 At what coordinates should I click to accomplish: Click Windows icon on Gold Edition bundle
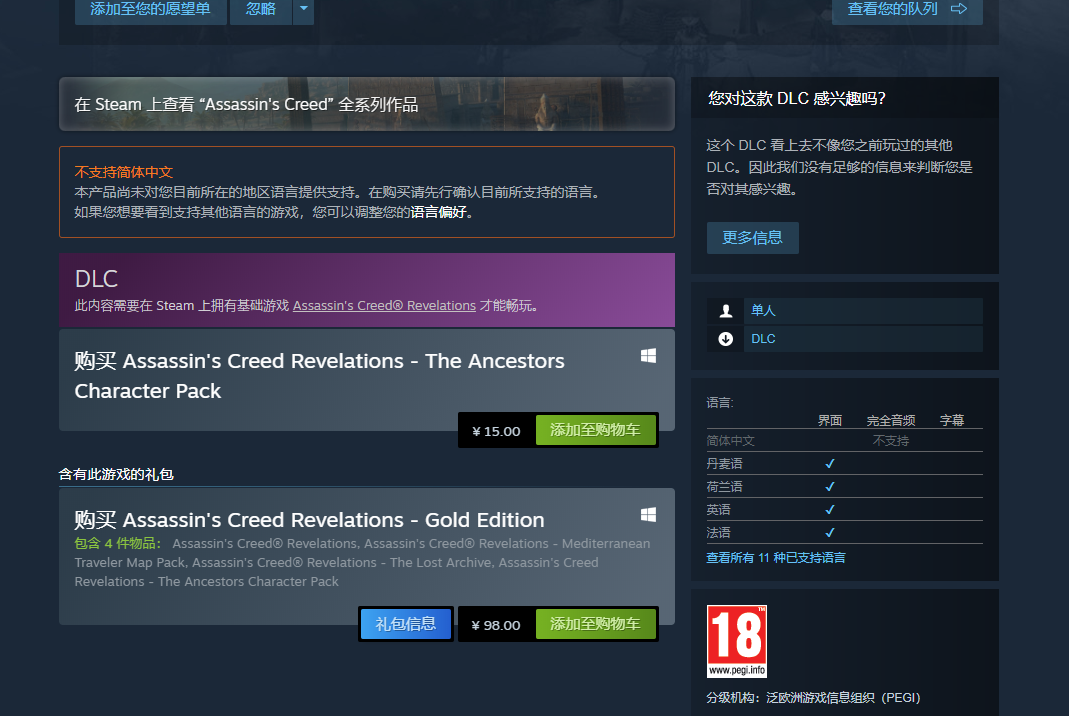click(x=648, y=515)
